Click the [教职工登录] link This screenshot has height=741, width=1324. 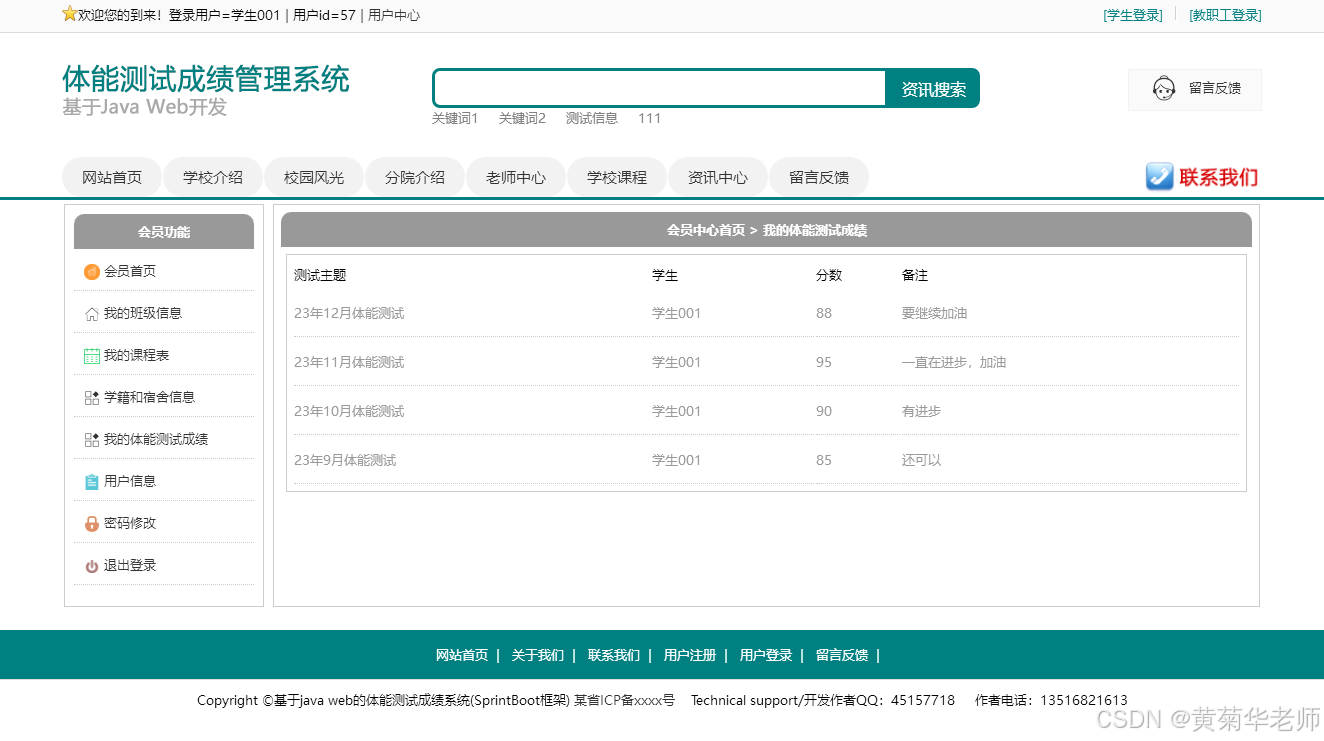click(1225, 15)
